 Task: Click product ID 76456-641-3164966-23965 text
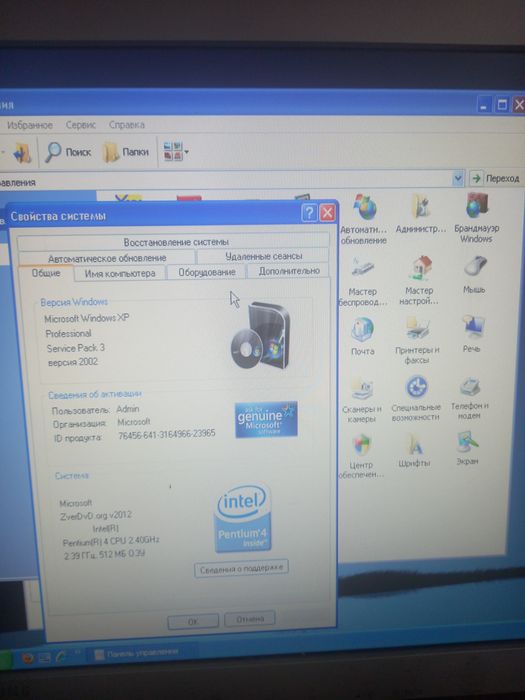[167, 434]
